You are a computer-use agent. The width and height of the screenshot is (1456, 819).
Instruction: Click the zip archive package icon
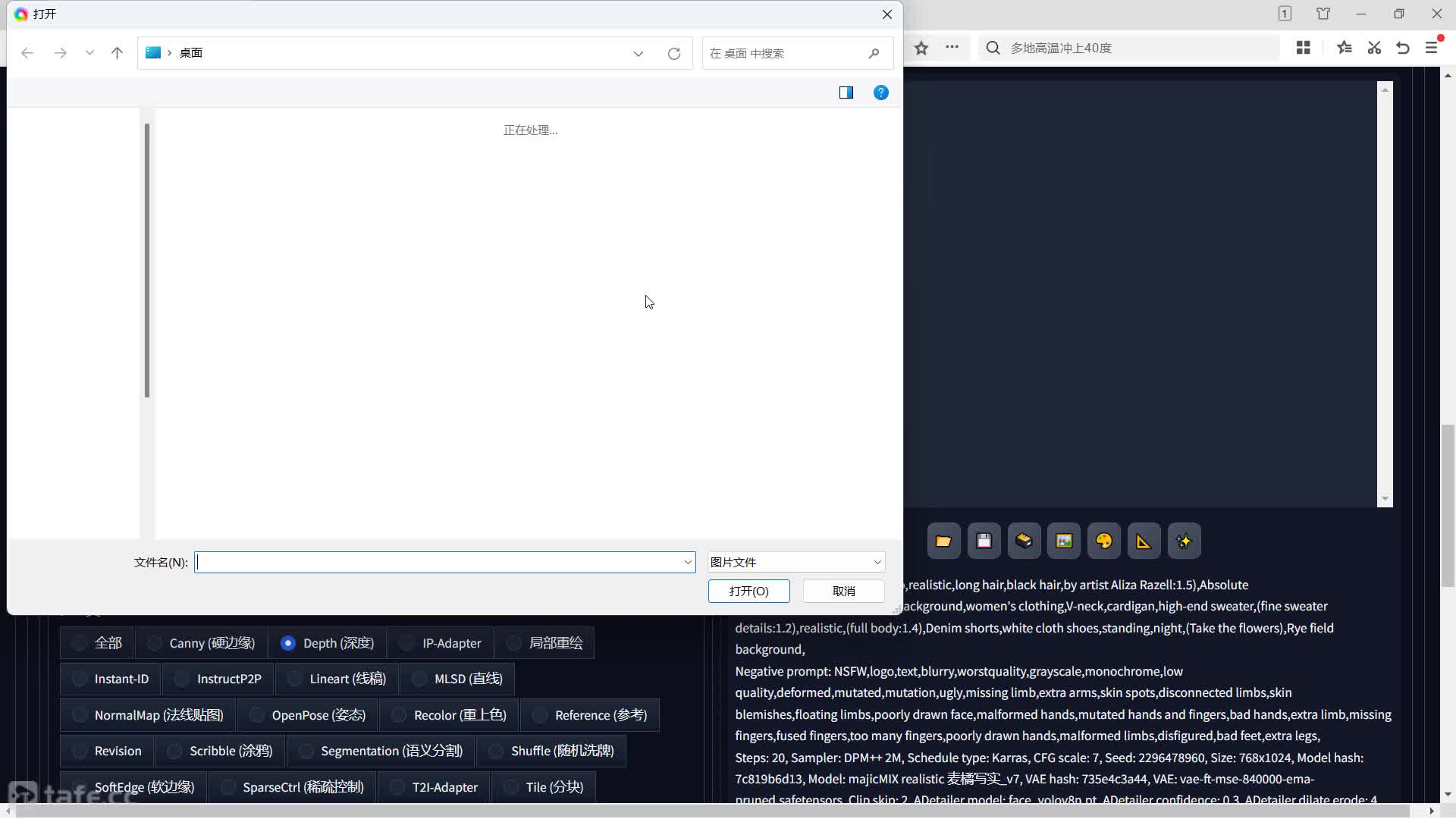[1024, 541]
